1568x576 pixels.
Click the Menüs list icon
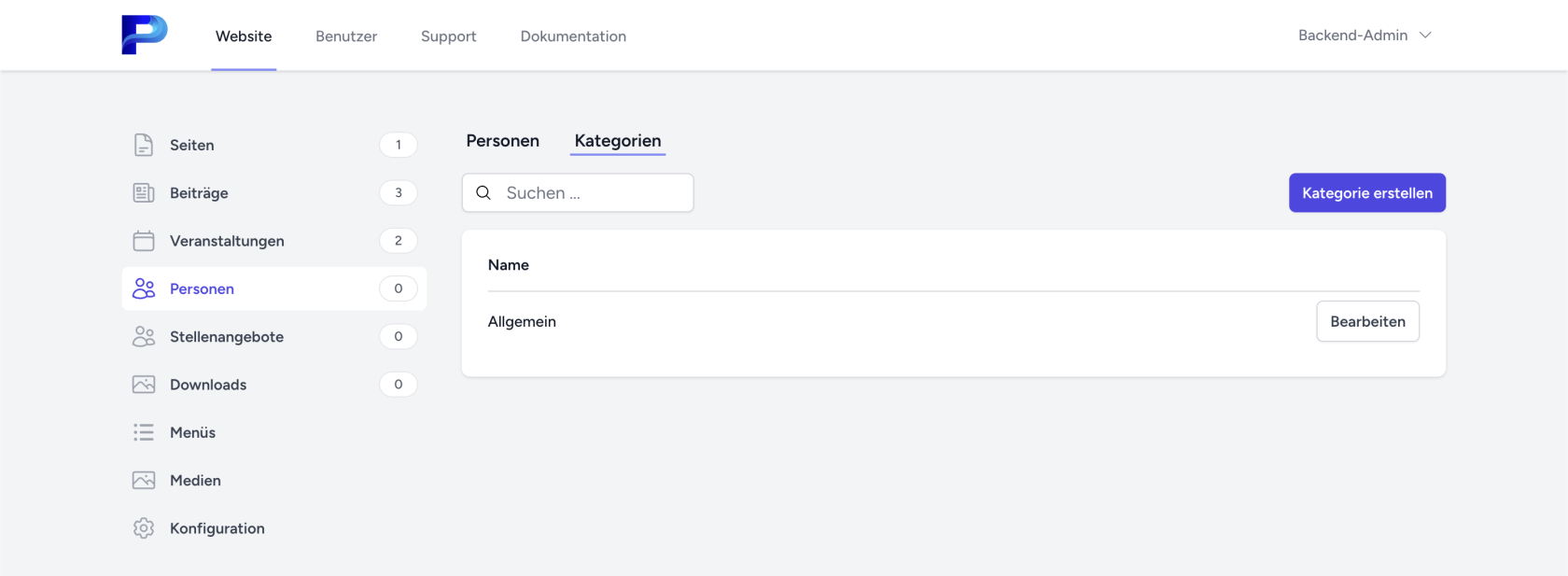point(144,432)
